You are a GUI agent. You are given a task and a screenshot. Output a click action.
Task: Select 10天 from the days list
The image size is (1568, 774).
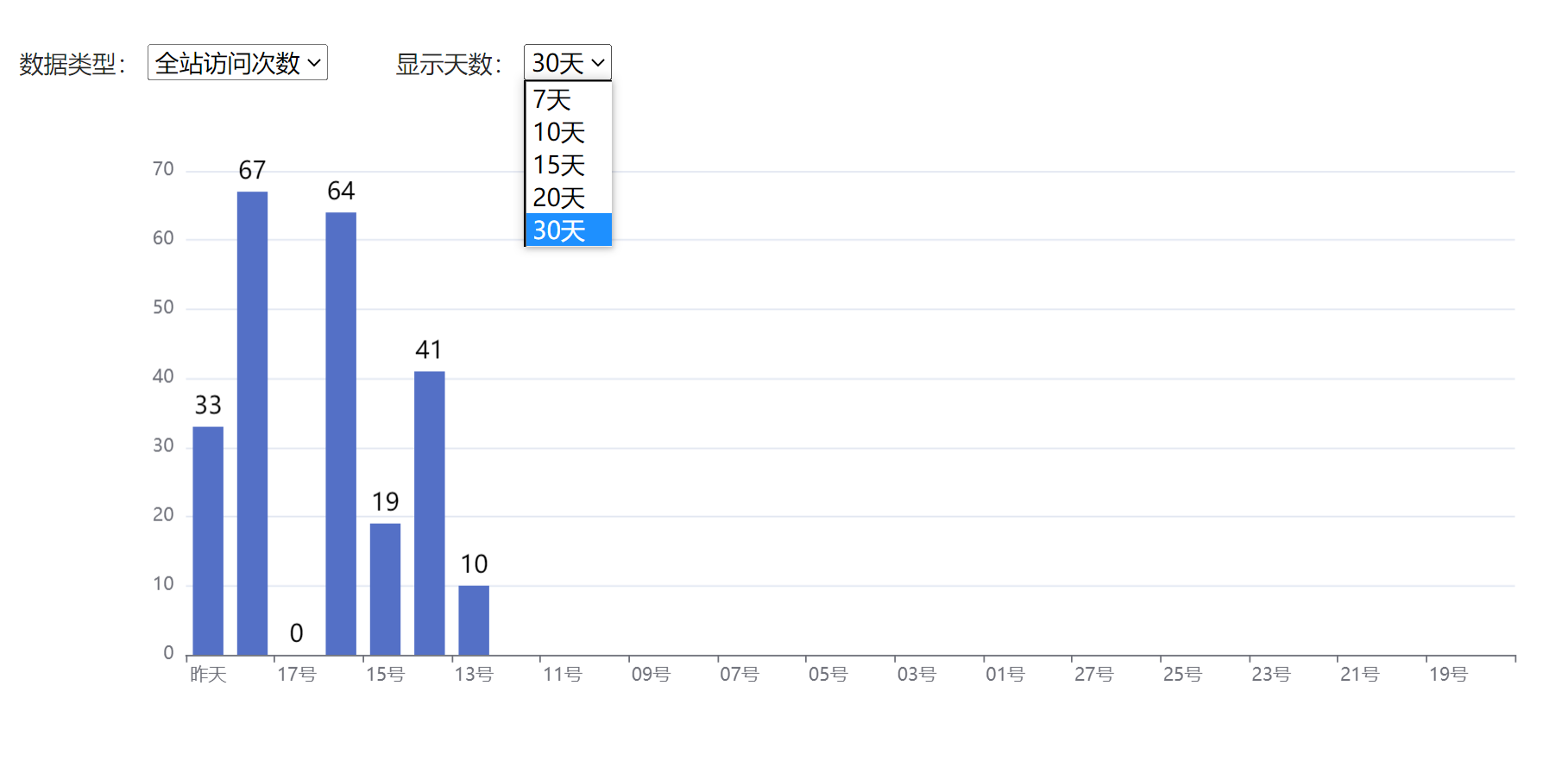click(x=569, y=132)
